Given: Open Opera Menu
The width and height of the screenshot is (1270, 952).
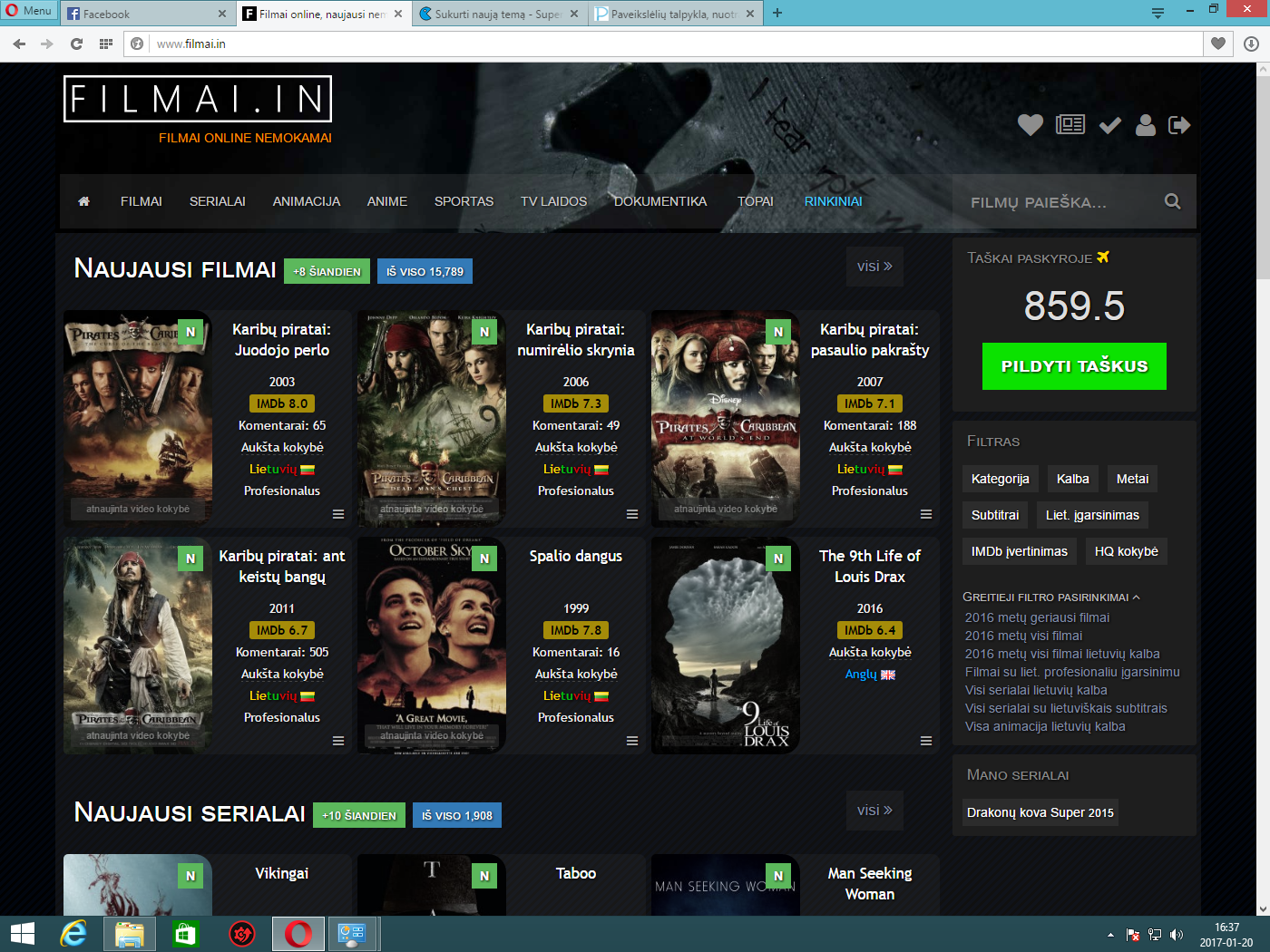Looking at the screenshot, I should pyautogui.click(x=28, y=11).
